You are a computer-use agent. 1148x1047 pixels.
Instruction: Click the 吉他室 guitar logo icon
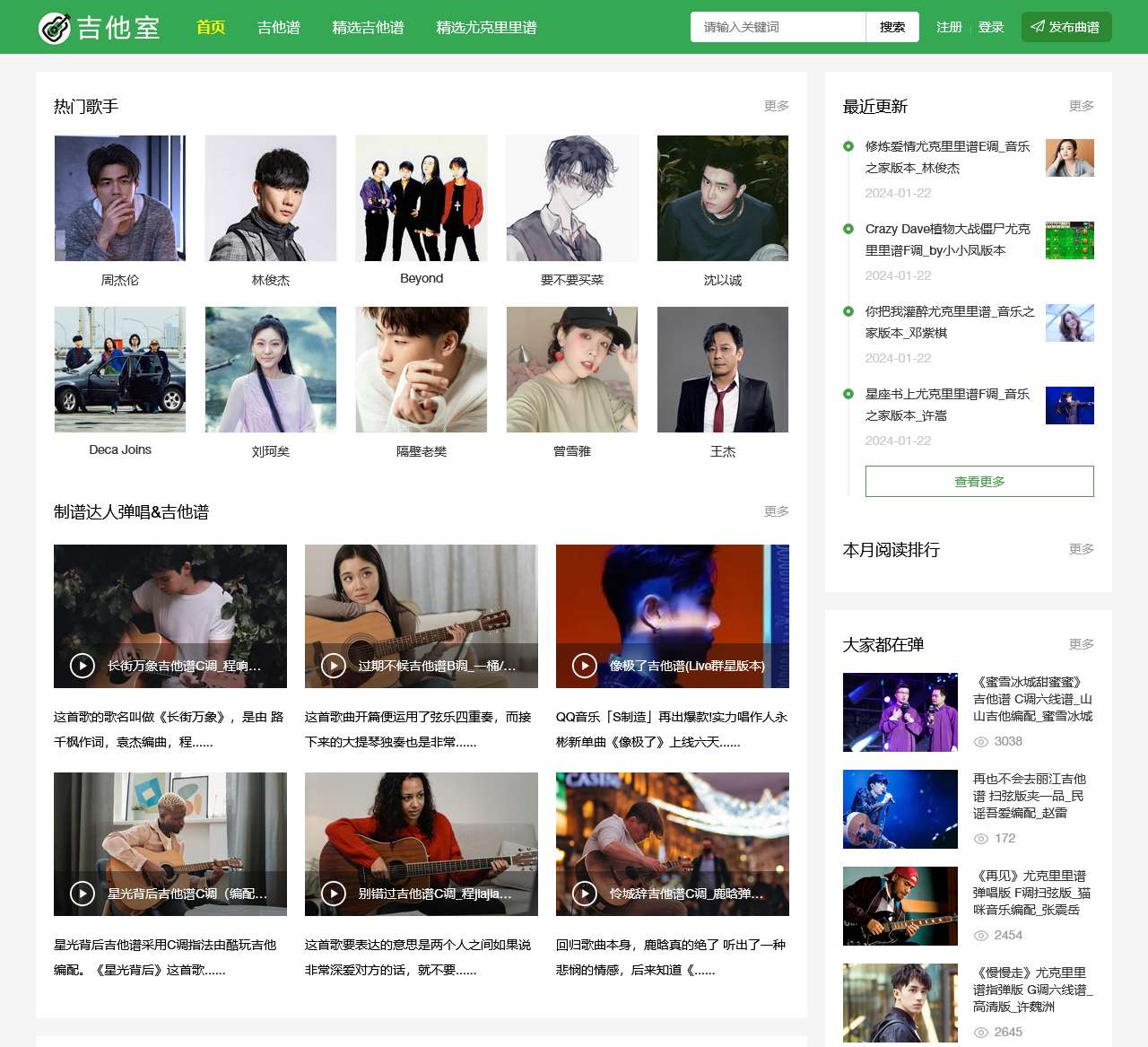pos(55,28)
